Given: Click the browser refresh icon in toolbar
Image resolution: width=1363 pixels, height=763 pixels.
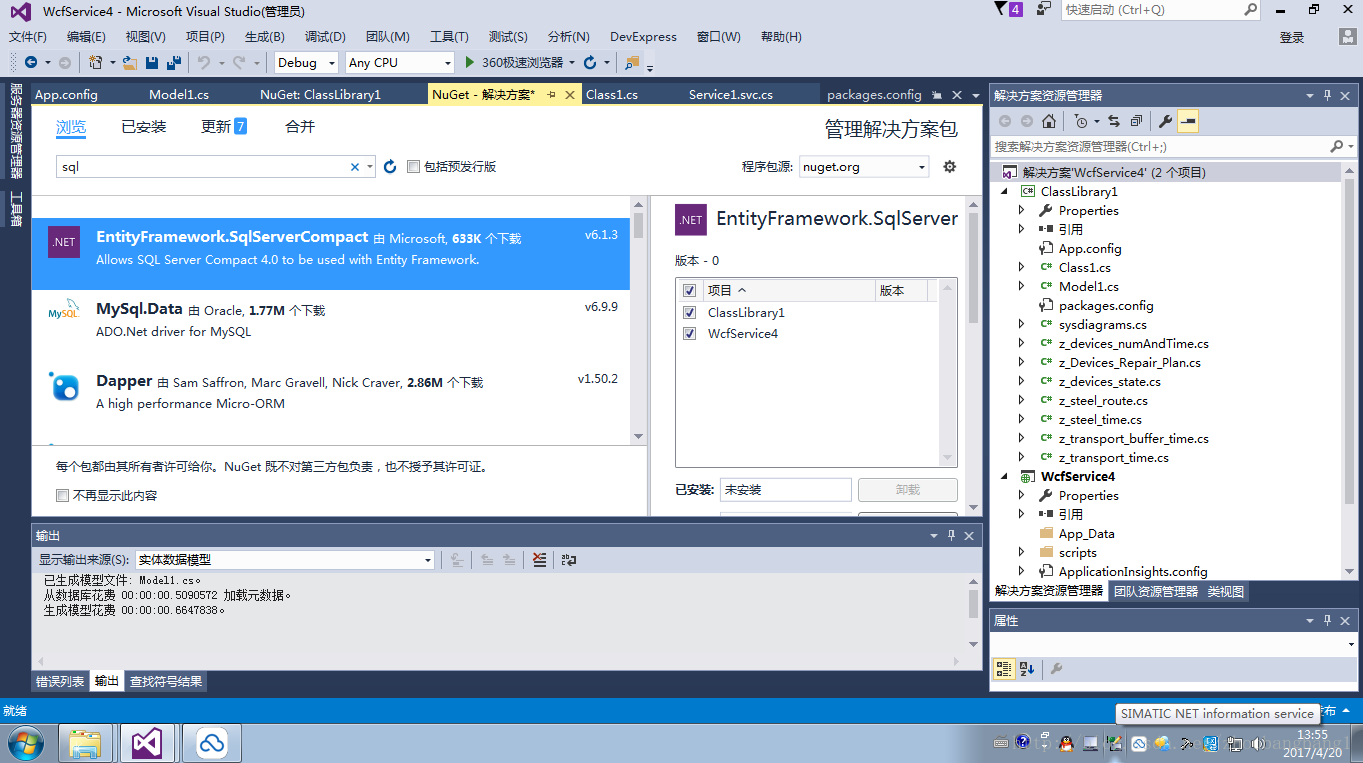Looking at the screenshot, I should tap(590, 62).
